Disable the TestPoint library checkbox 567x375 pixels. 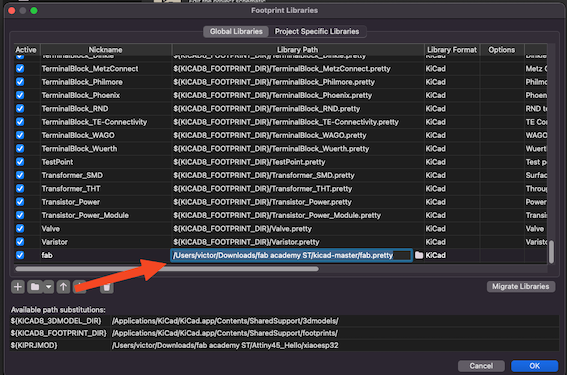(x=20, y=162)
